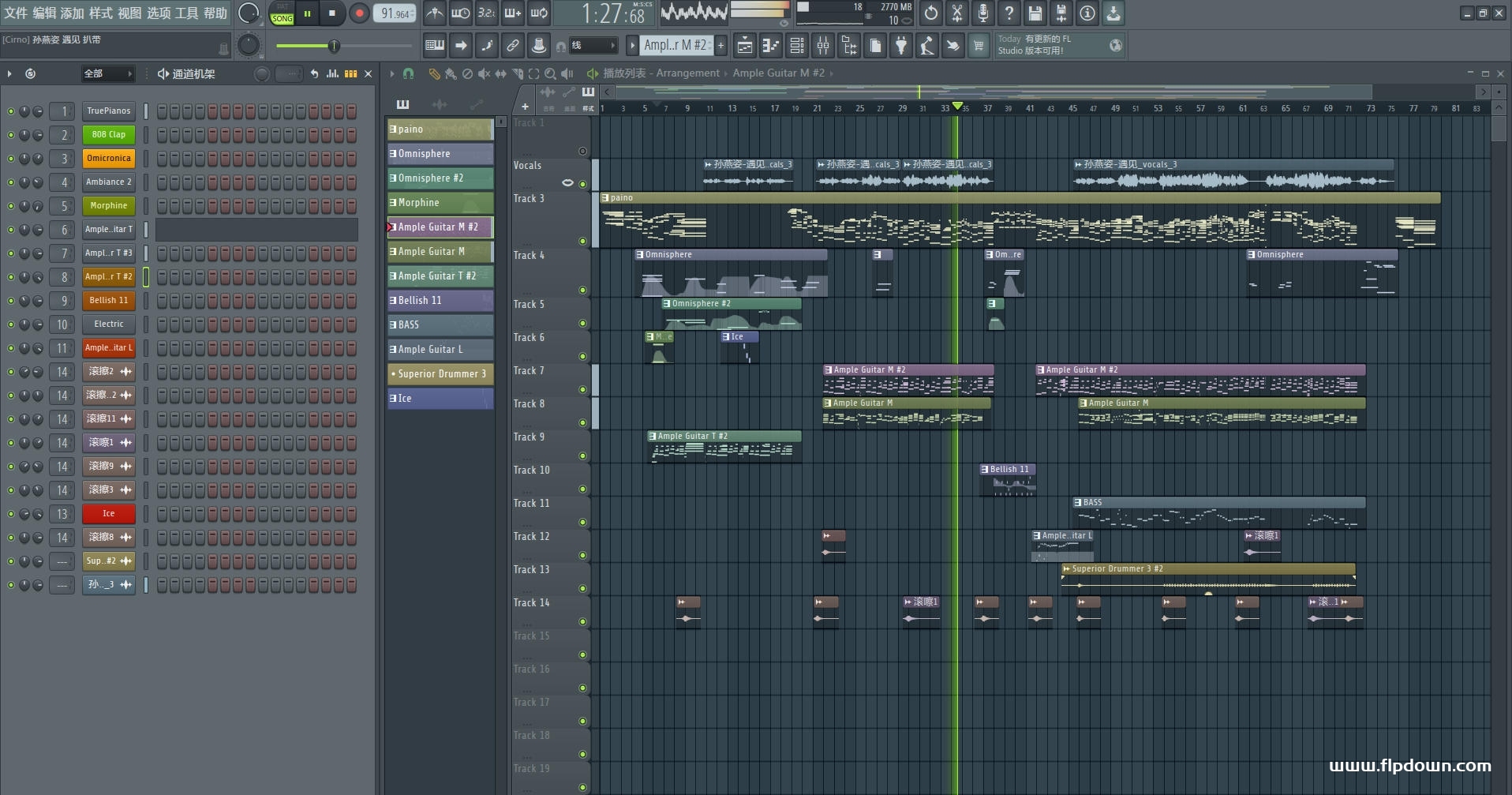
Task: Toggle playlist magnet snap icon
Action: pyautogui.click(x=408, y=73)
